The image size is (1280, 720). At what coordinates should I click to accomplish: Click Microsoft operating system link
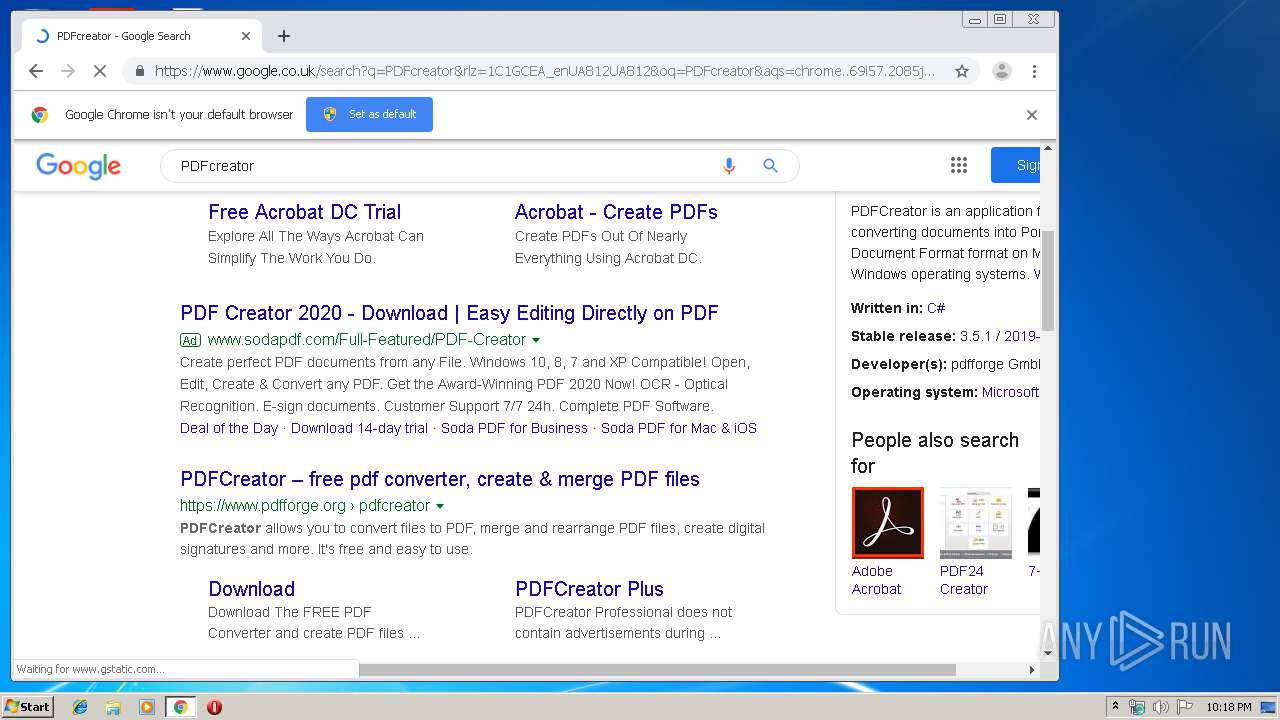[1011, 392]
